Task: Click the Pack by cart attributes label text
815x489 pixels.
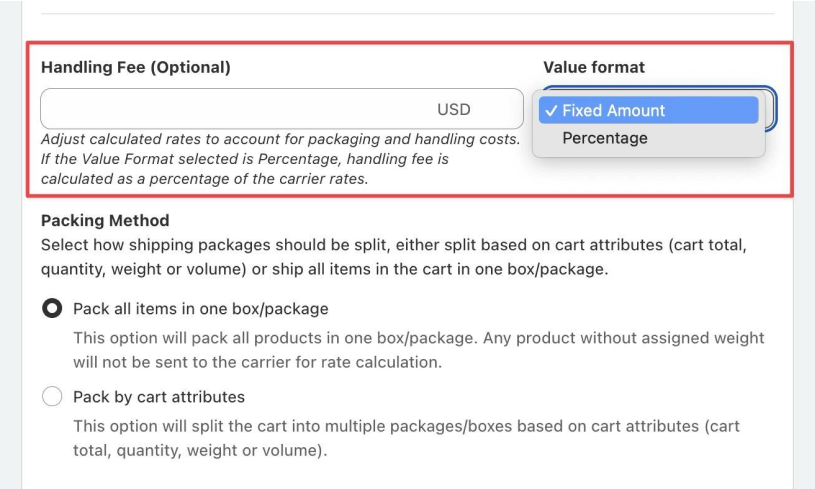Action: tap(159, 397)
